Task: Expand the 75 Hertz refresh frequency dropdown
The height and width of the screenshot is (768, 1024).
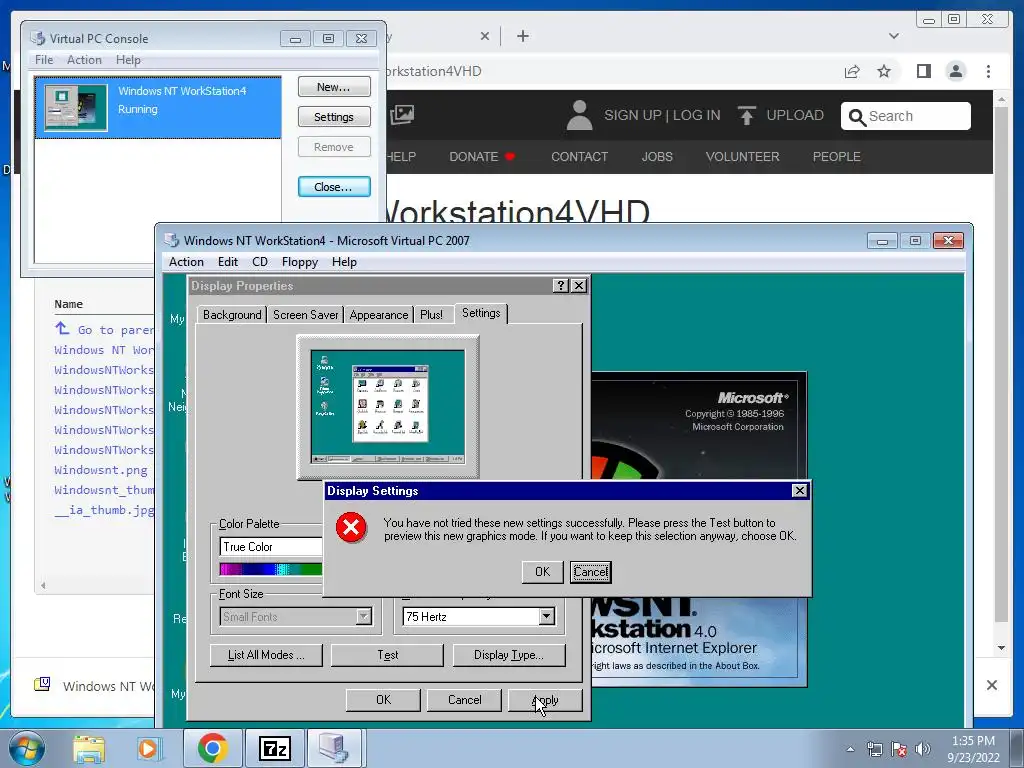Action: pos(547,616)
